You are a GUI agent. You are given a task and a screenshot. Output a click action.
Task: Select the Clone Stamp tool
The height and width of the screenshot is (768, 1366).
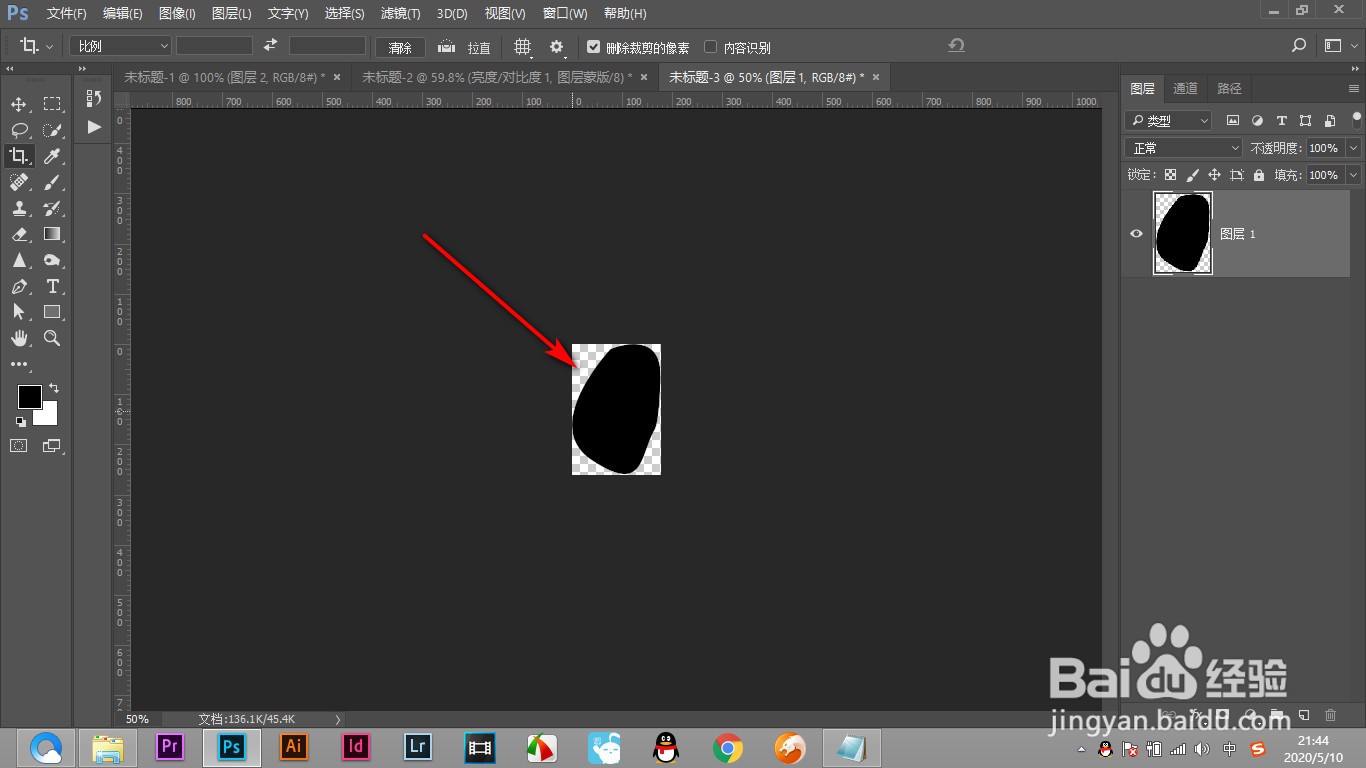(18, 208)
